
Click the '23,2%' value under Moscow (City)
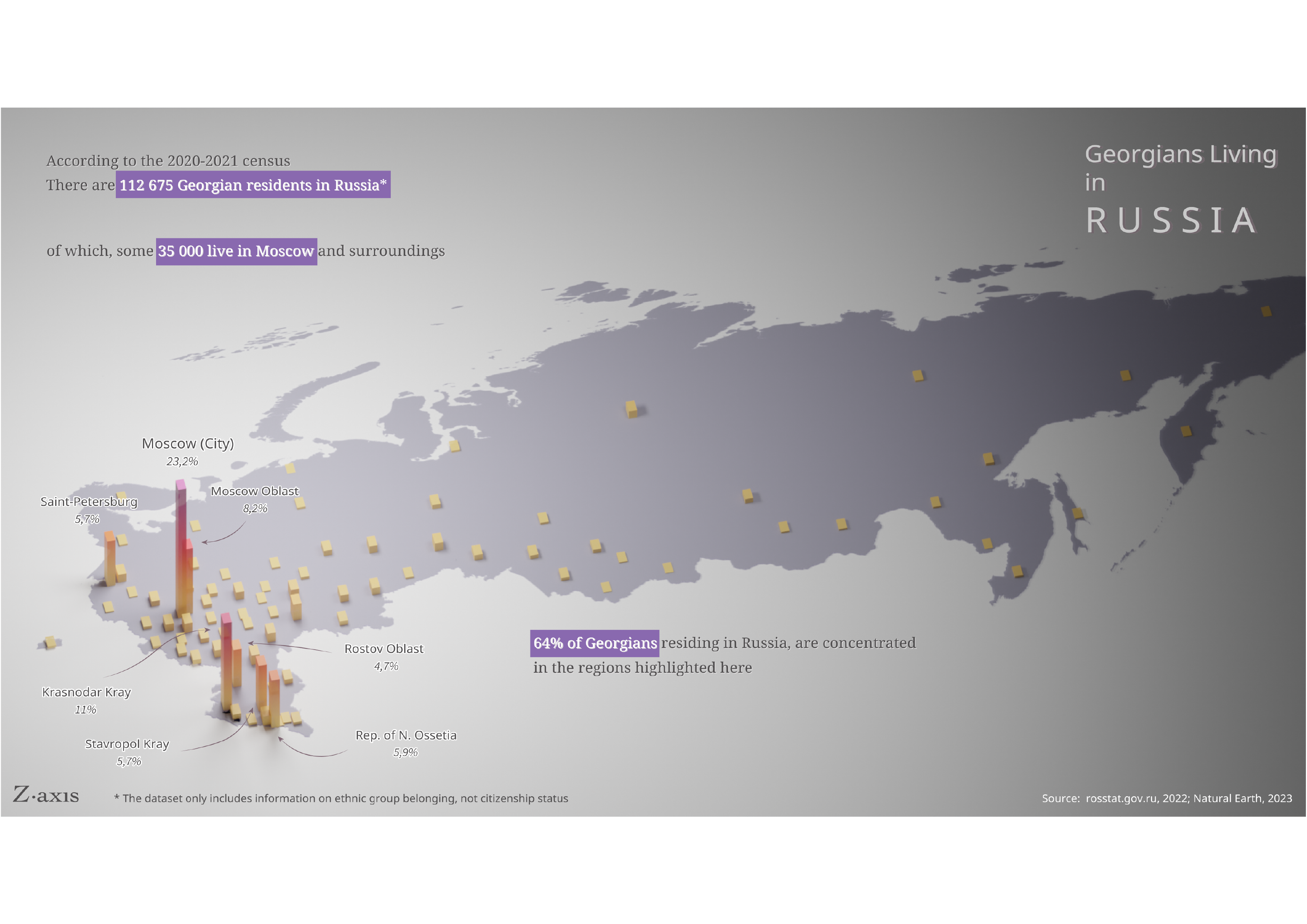[182, 461]
